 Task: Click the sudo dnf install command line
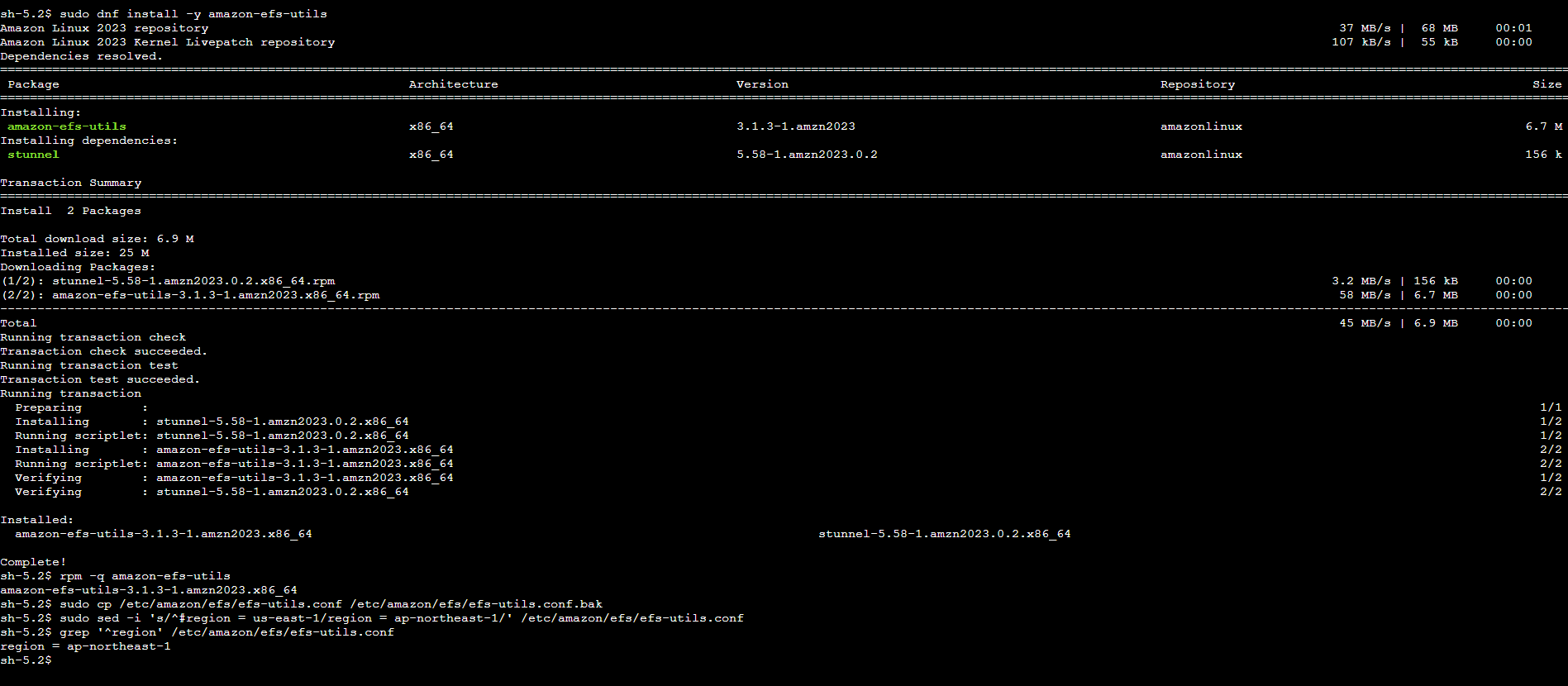tap(164, 14)
